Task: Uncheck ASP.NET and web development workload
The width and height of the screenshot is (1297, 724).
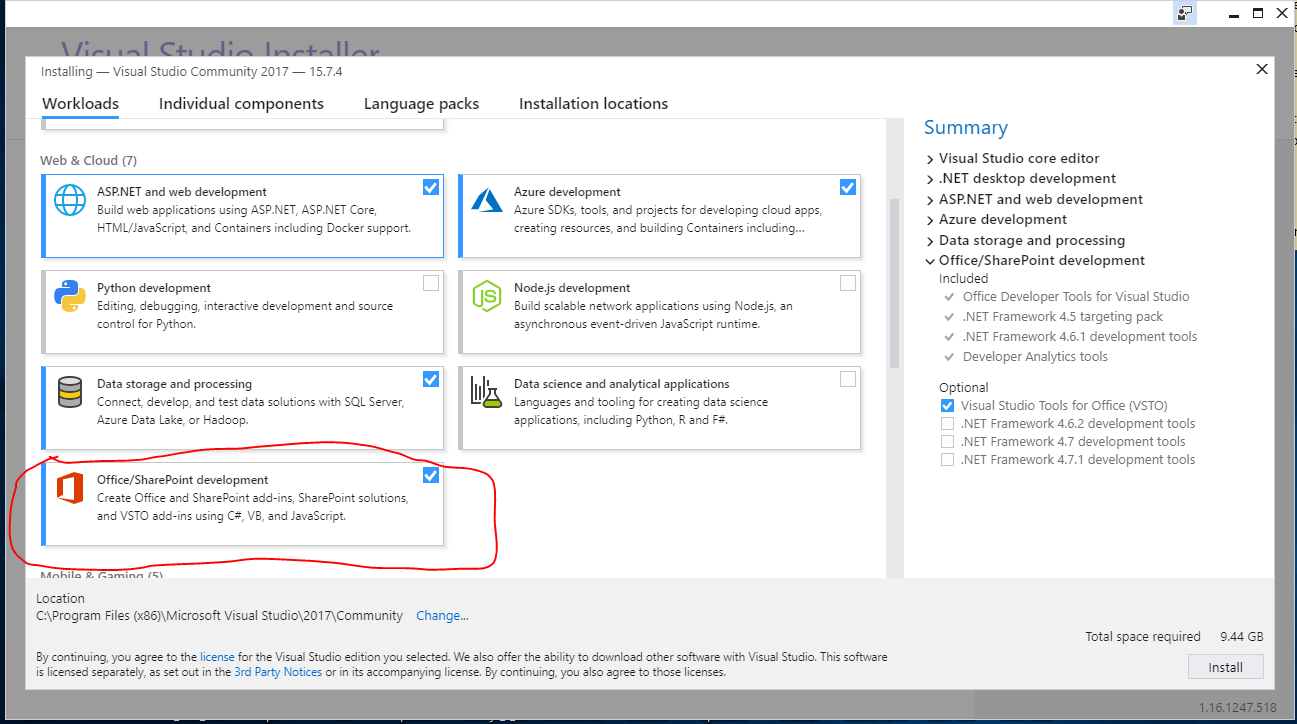Action: click(431, 187)
